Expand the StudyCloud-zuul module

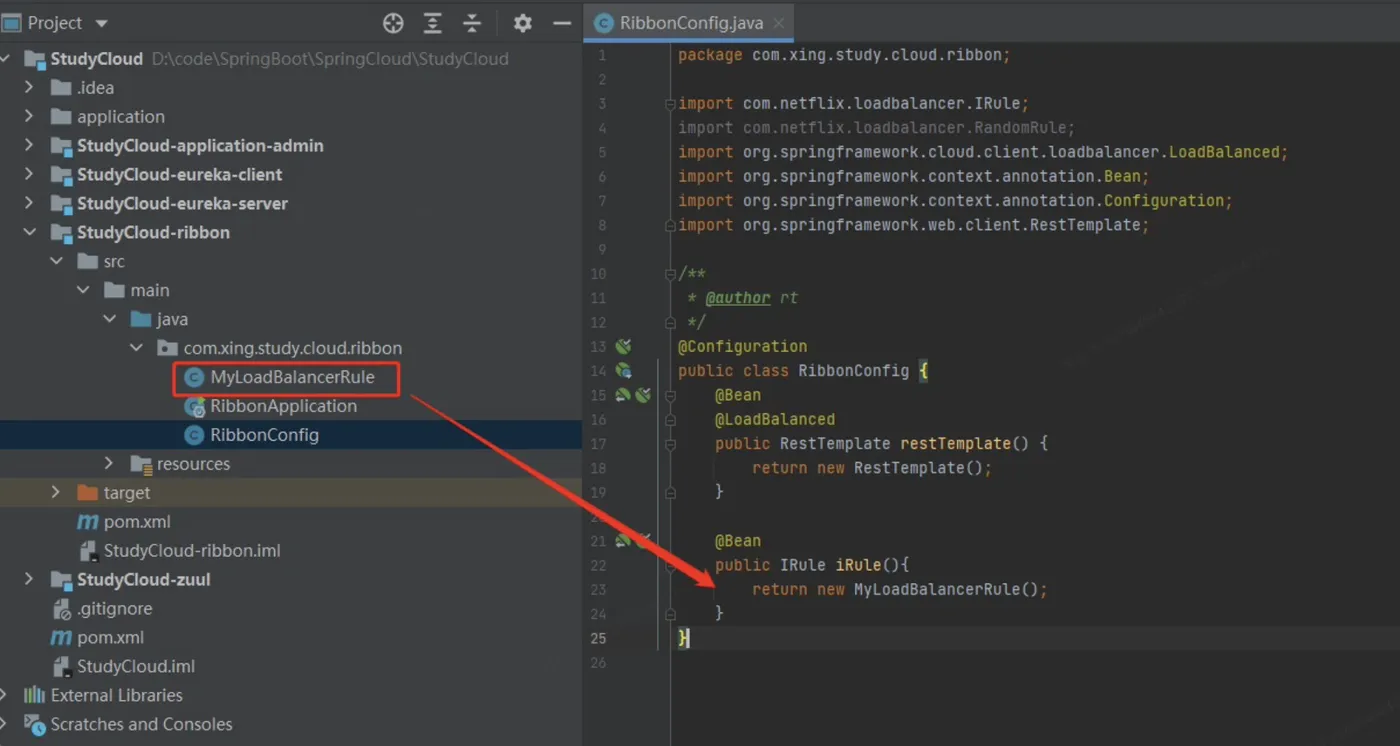point(30,580)
